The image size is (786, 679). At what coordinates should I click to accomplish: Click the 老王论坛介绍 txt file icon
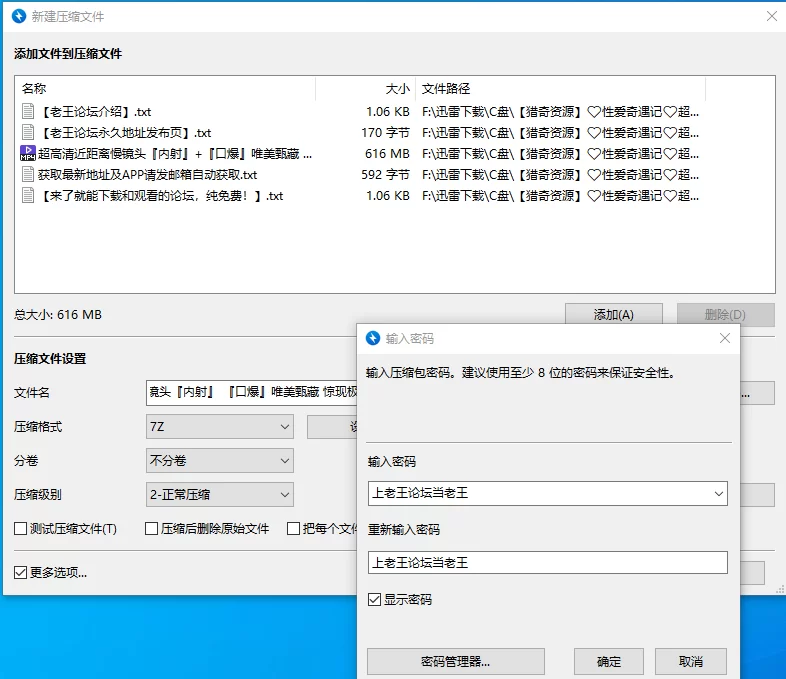[28, 111]
